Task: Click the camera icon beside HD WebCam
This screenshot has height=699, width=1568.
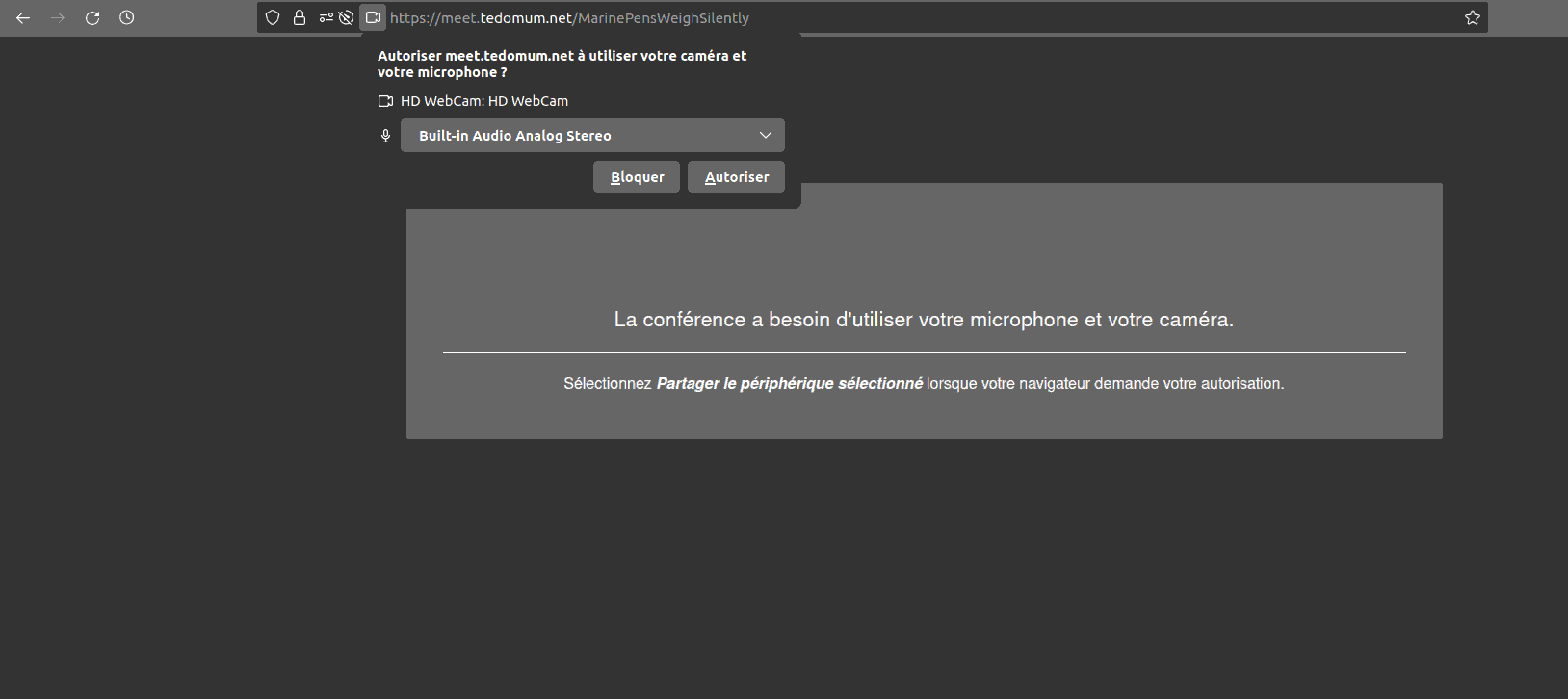Action: pyautogui.click(x=385, y=101)
